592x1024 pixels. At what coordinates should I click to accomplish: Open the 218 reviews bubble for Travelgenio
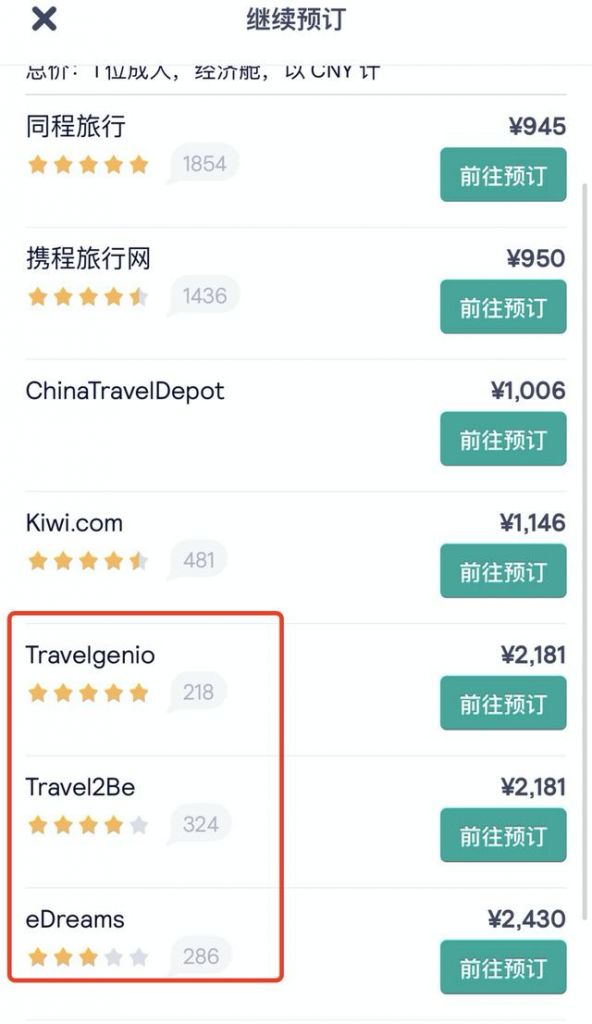tap(197, 692)
